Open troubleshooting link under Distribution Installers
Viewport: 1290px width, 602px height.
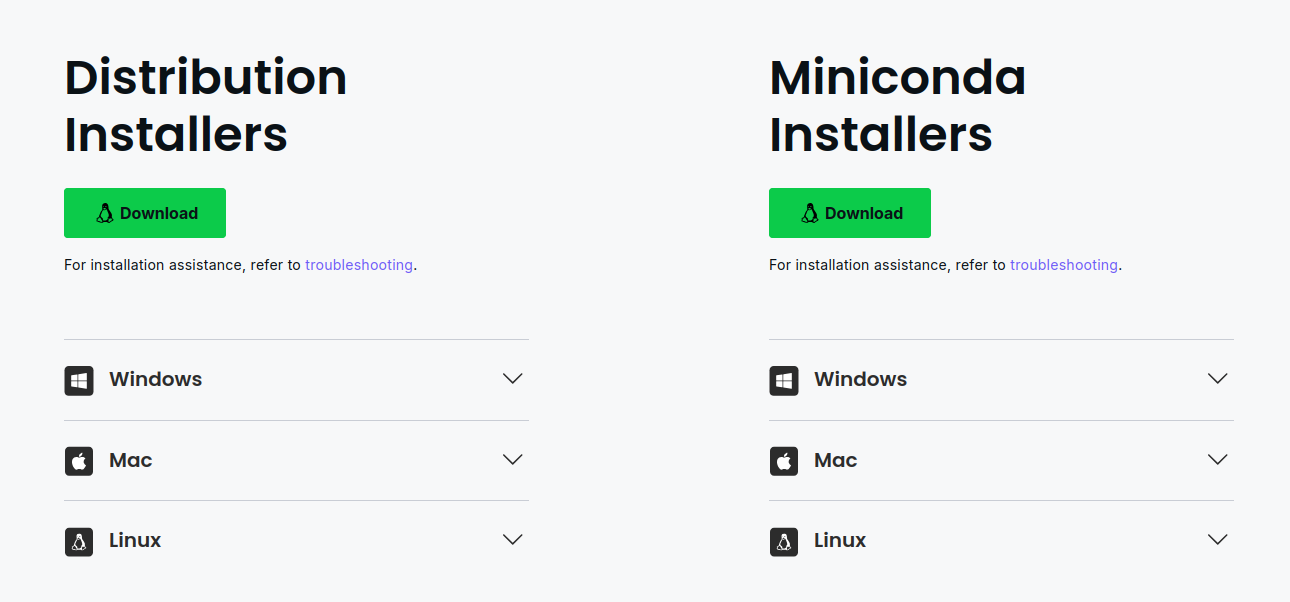(359, 265)
